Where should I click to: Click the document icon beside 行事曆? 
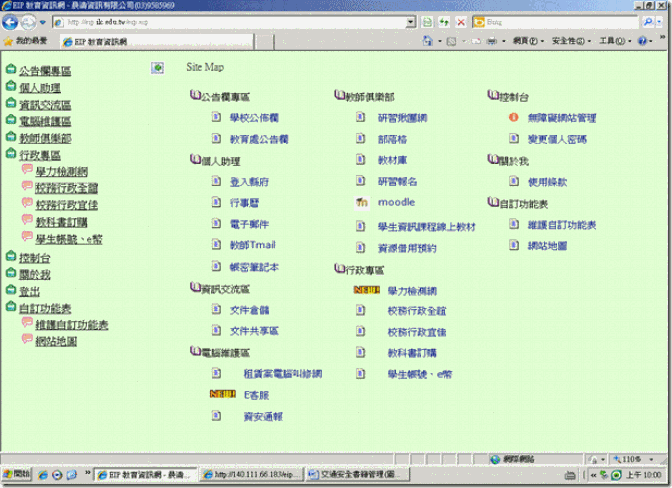tap(216, 202)
